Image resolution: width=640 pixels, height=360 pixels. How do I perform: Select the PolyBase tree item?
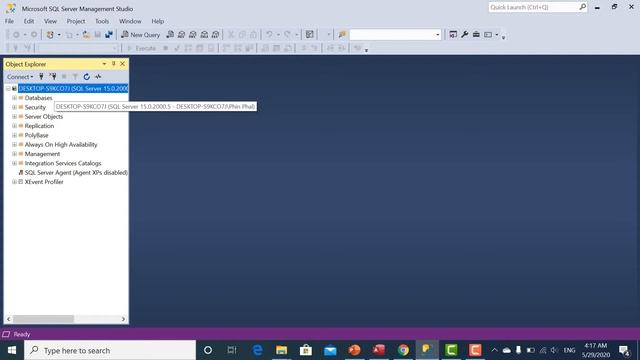tap(36, 135)
